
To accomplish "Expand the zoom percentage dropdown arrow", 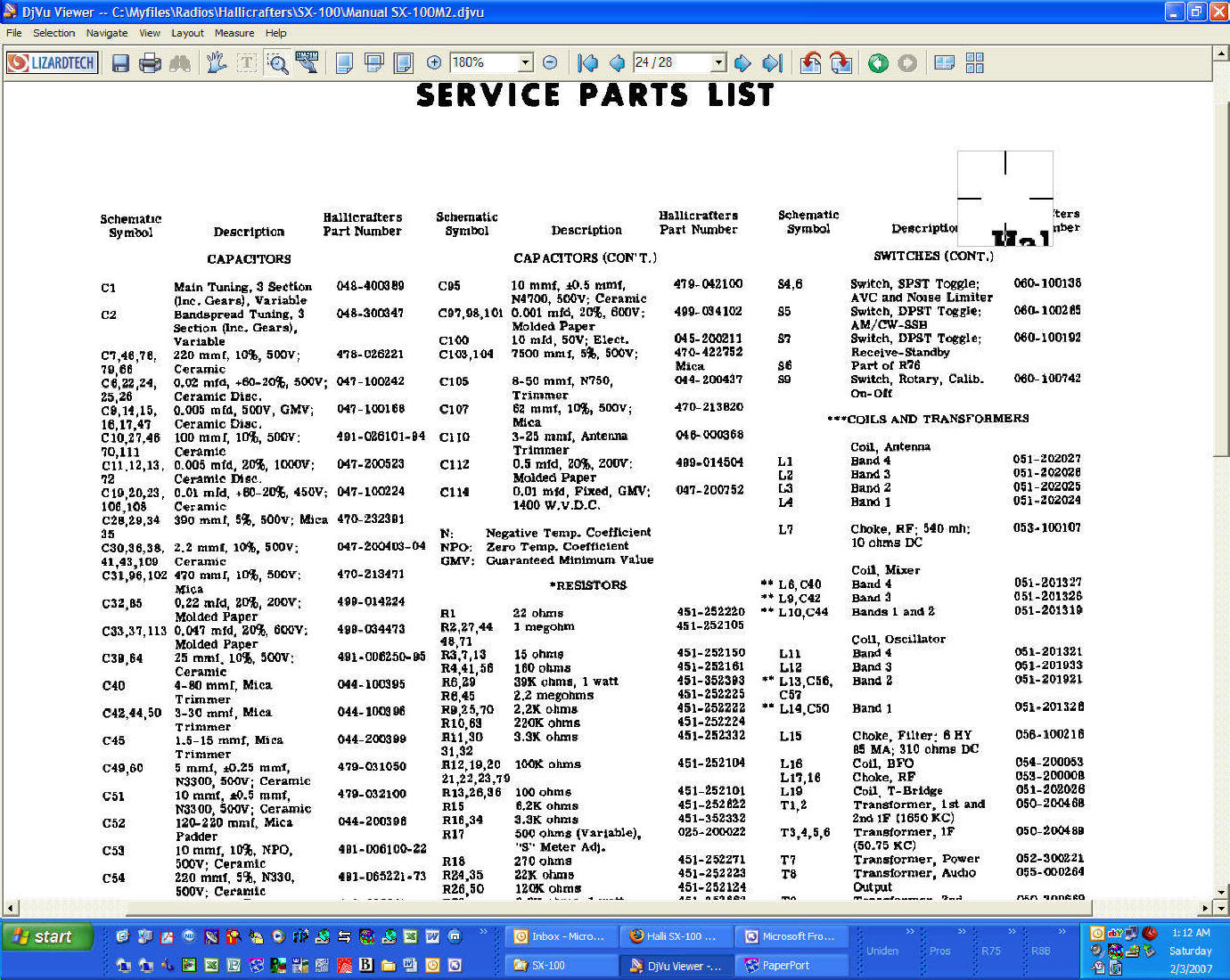I will click(x=525, y=62).
